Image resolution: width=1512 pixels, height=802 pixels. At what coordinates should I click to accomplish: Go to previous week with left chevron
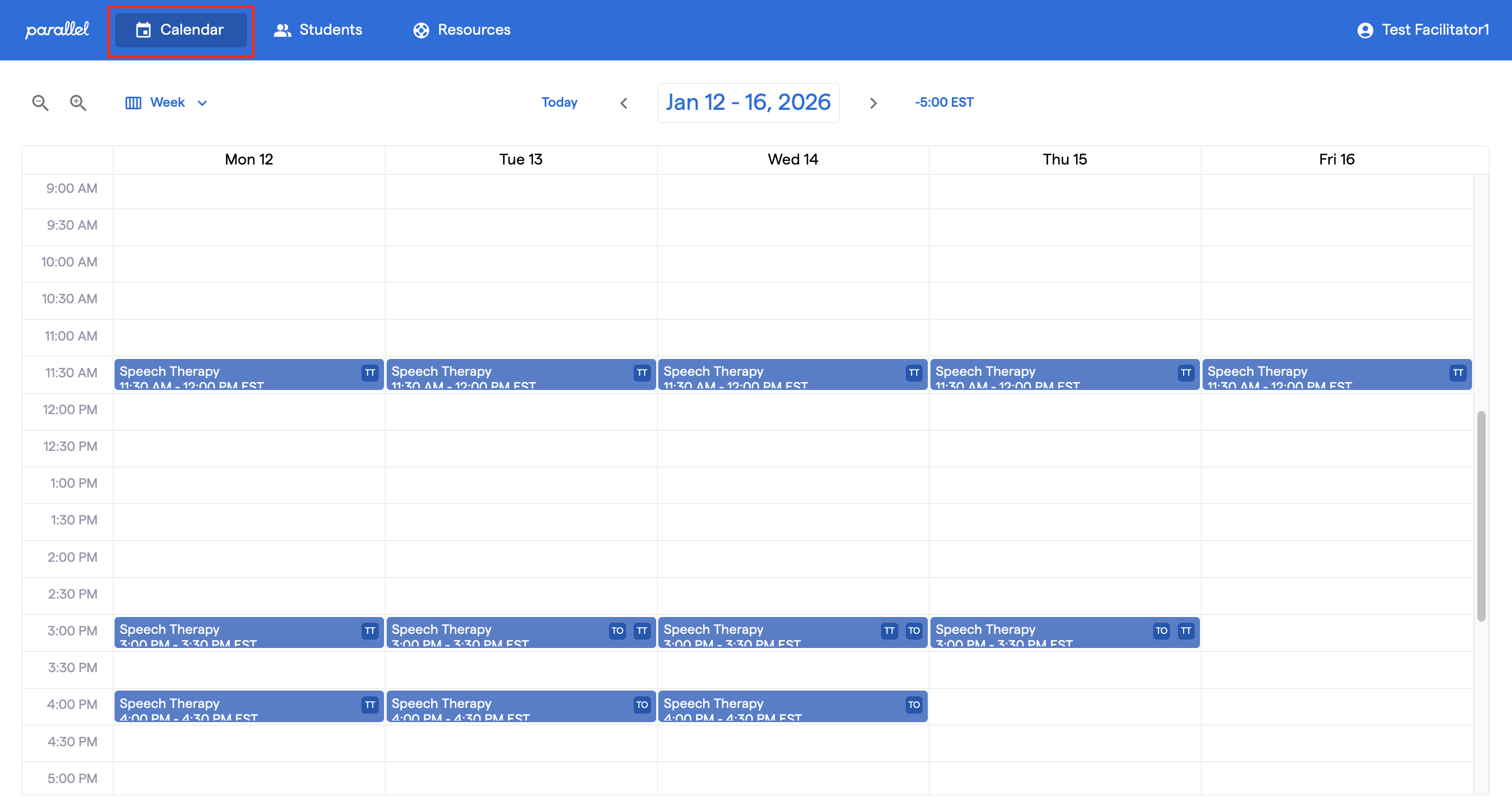624,104
